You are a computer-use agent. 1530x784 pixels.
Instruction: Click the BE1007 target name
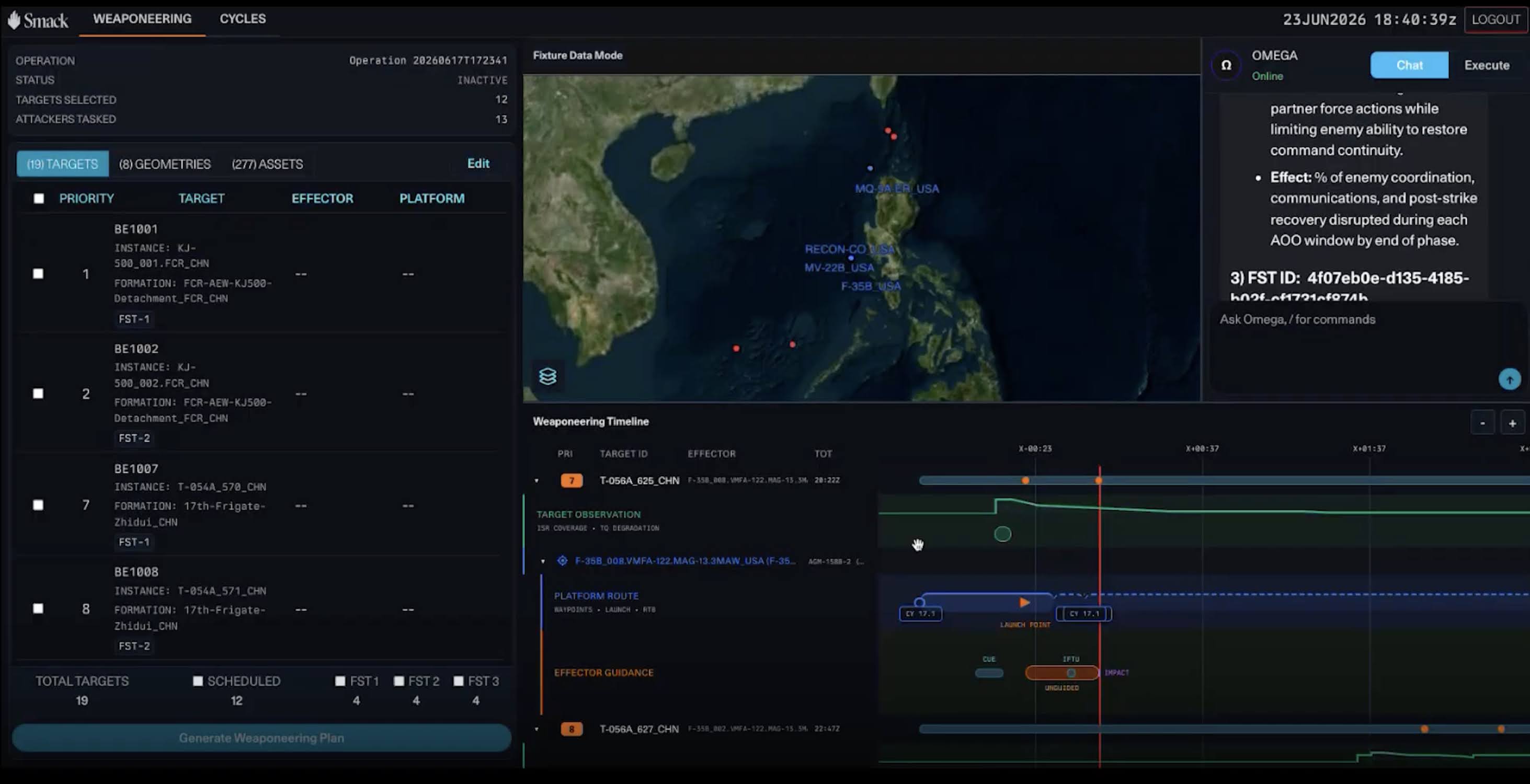pos(136,469)
